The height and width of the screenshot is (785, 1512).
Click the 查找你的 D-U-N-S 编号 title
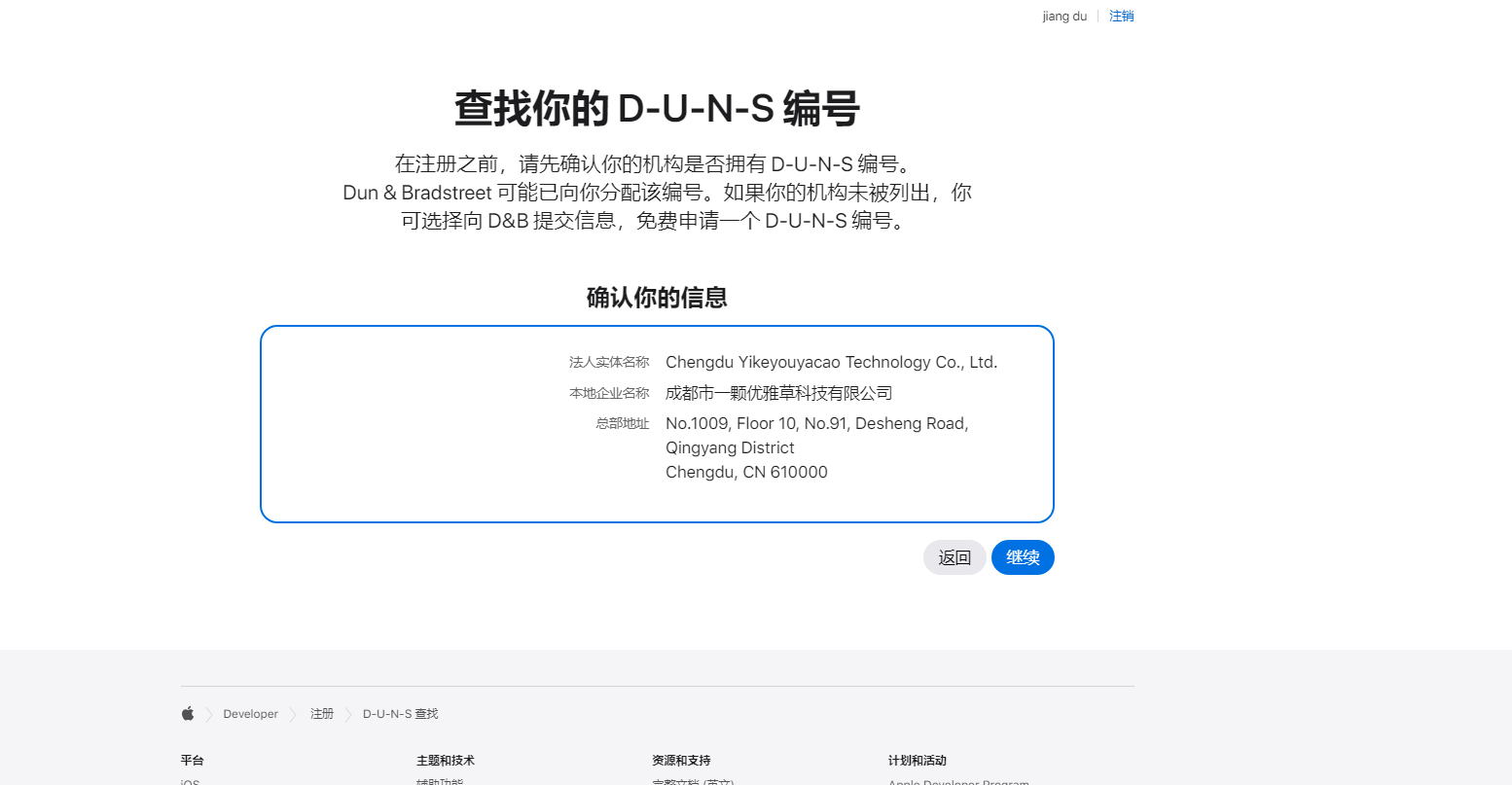pos(657,108)
